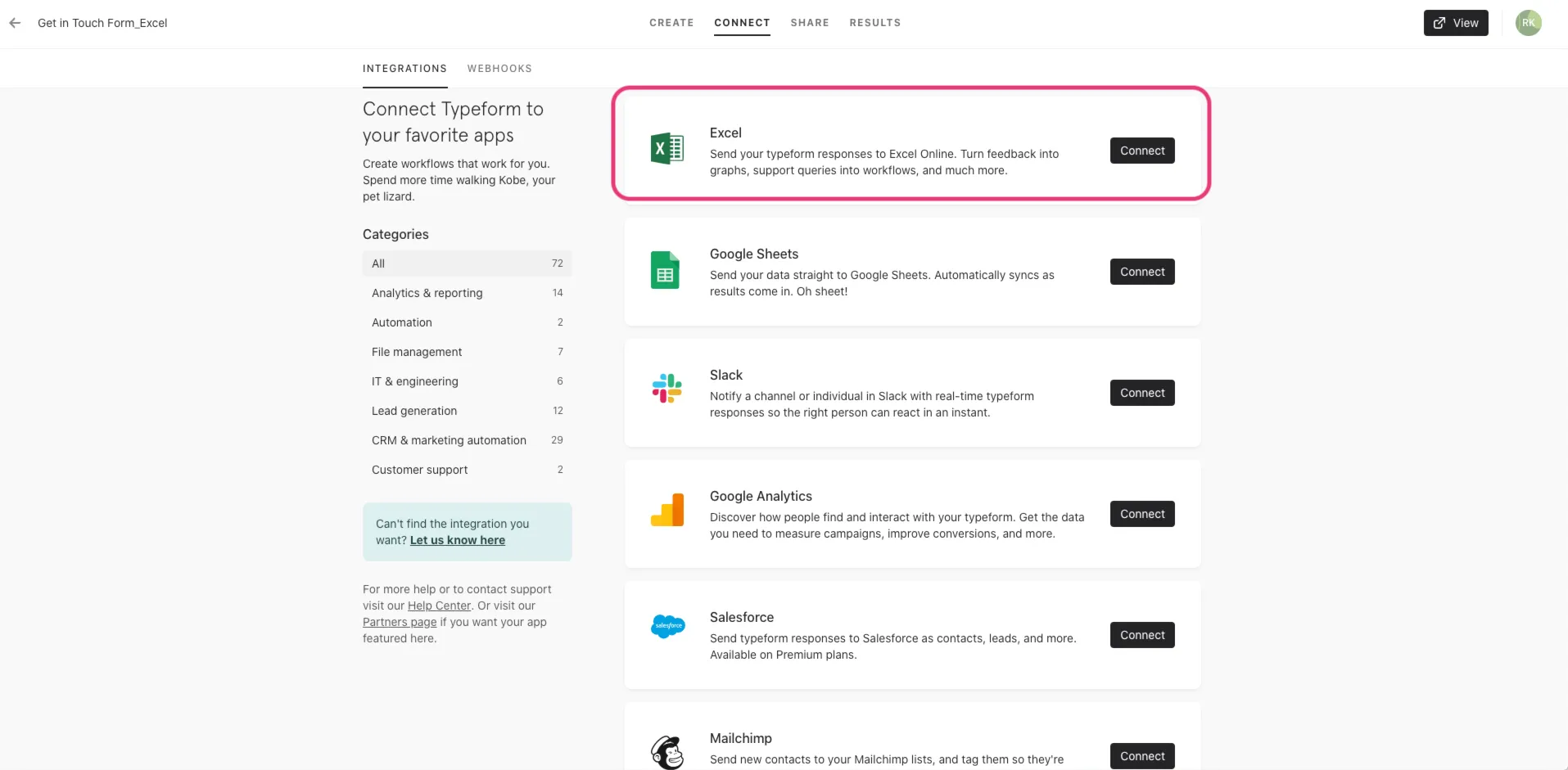Open the Create tab
This screenshot has width=1568, height=770.
(x=671, y=23)
